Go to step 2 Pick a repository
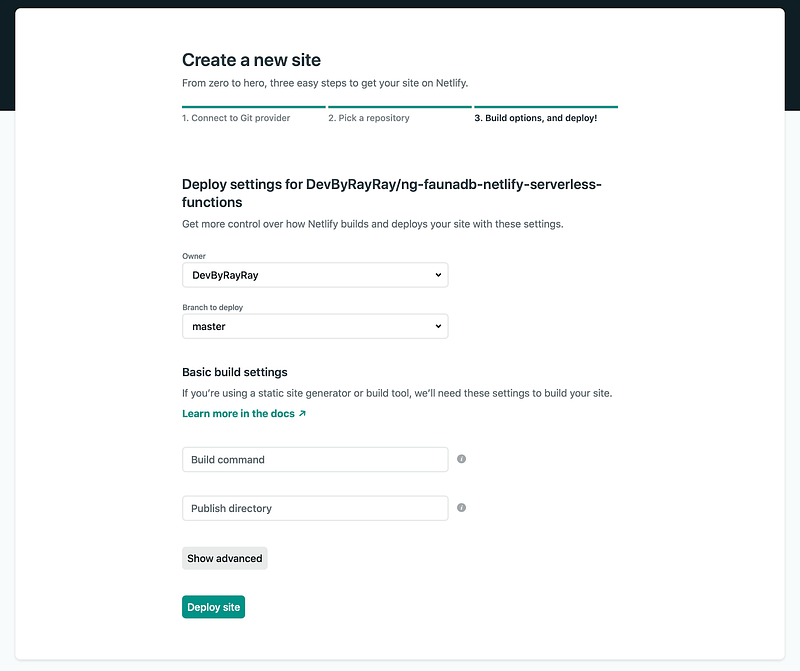800x671 pixels. (369, 118)
